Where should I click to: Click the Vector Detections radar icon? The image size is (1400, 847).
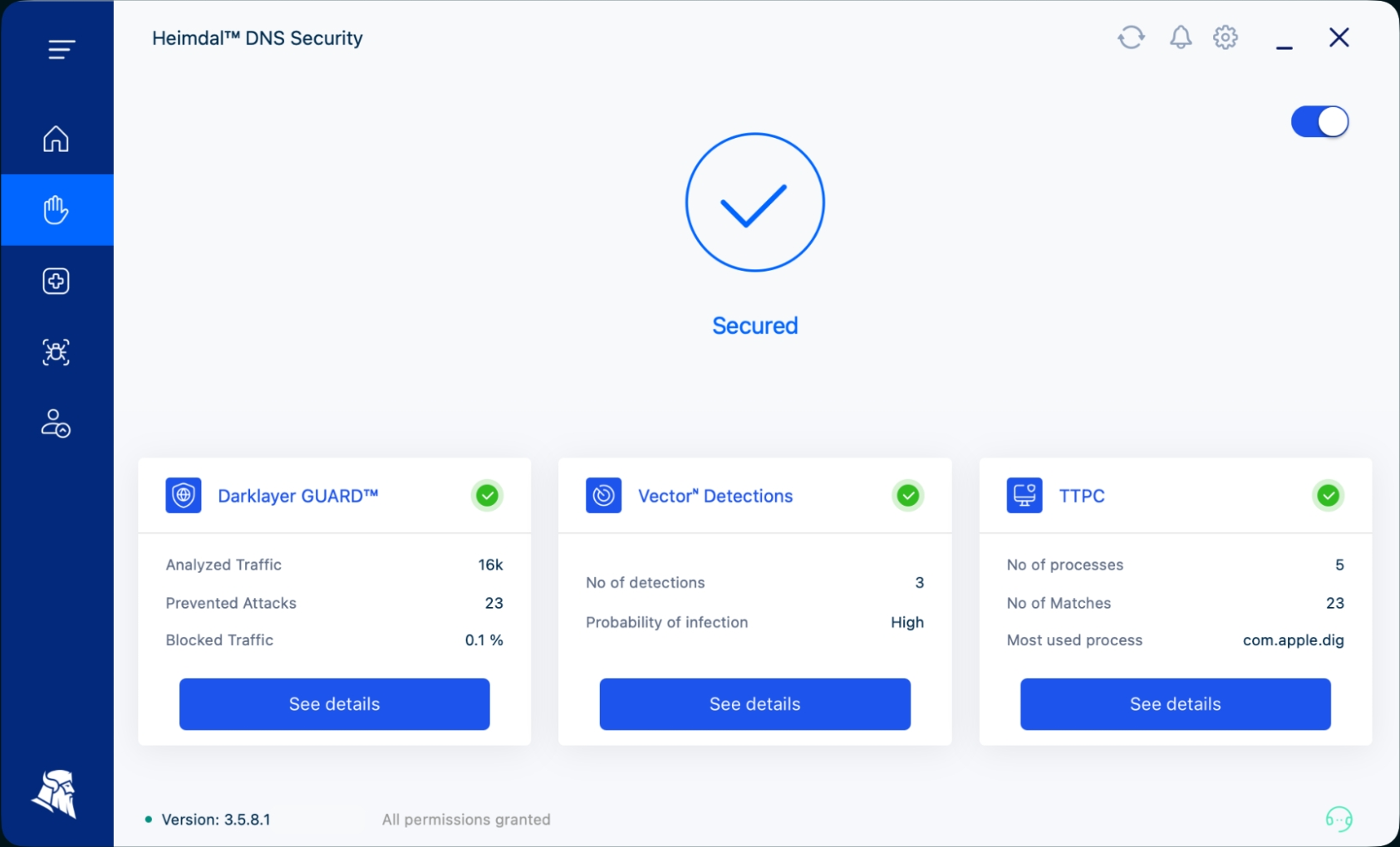pyautogui.click(x=604, y=496)
